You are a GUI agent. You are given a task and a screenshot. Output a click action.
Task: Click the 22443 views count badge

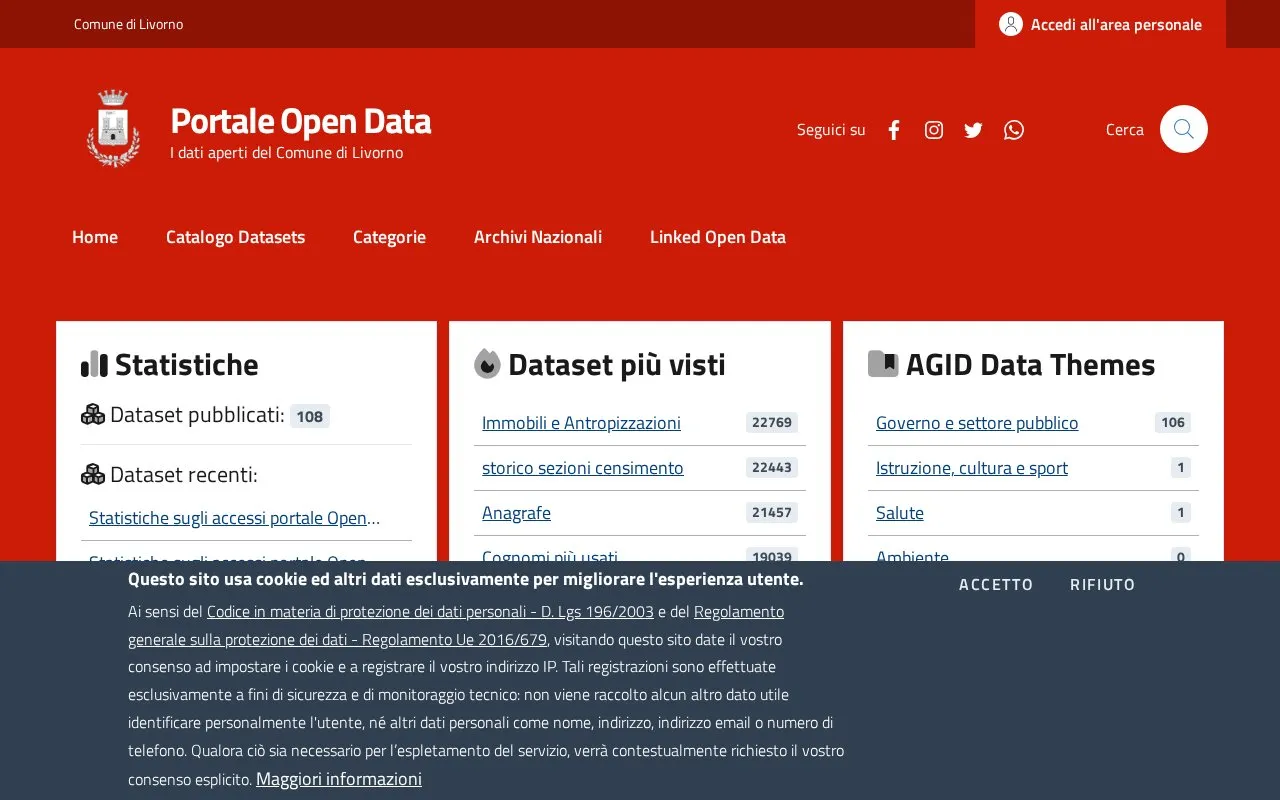(x=772, y=468)
